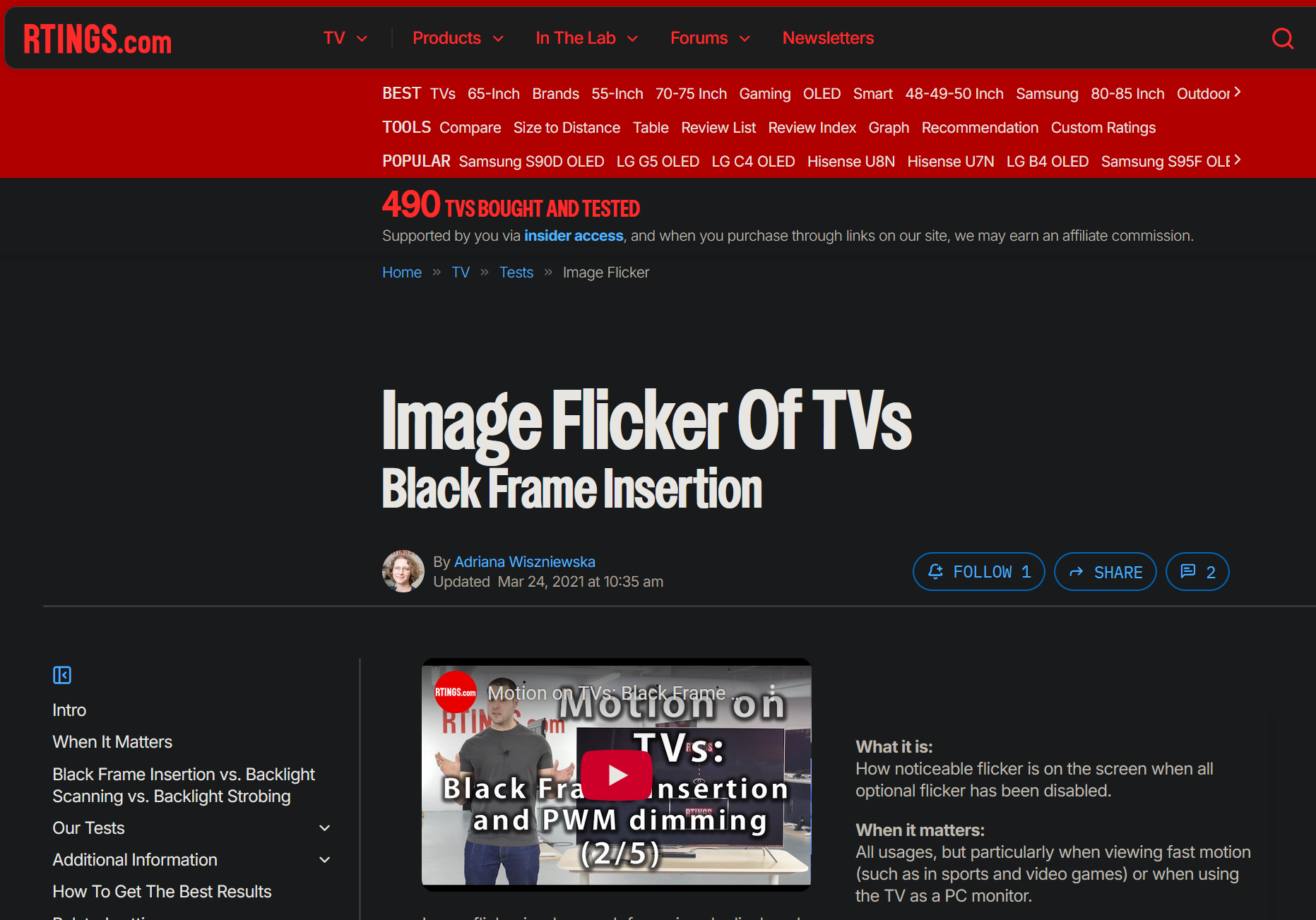Open the Samsung S90D OLED review
This screenshot has height=920, width=1316.
(x=531, y=161)
